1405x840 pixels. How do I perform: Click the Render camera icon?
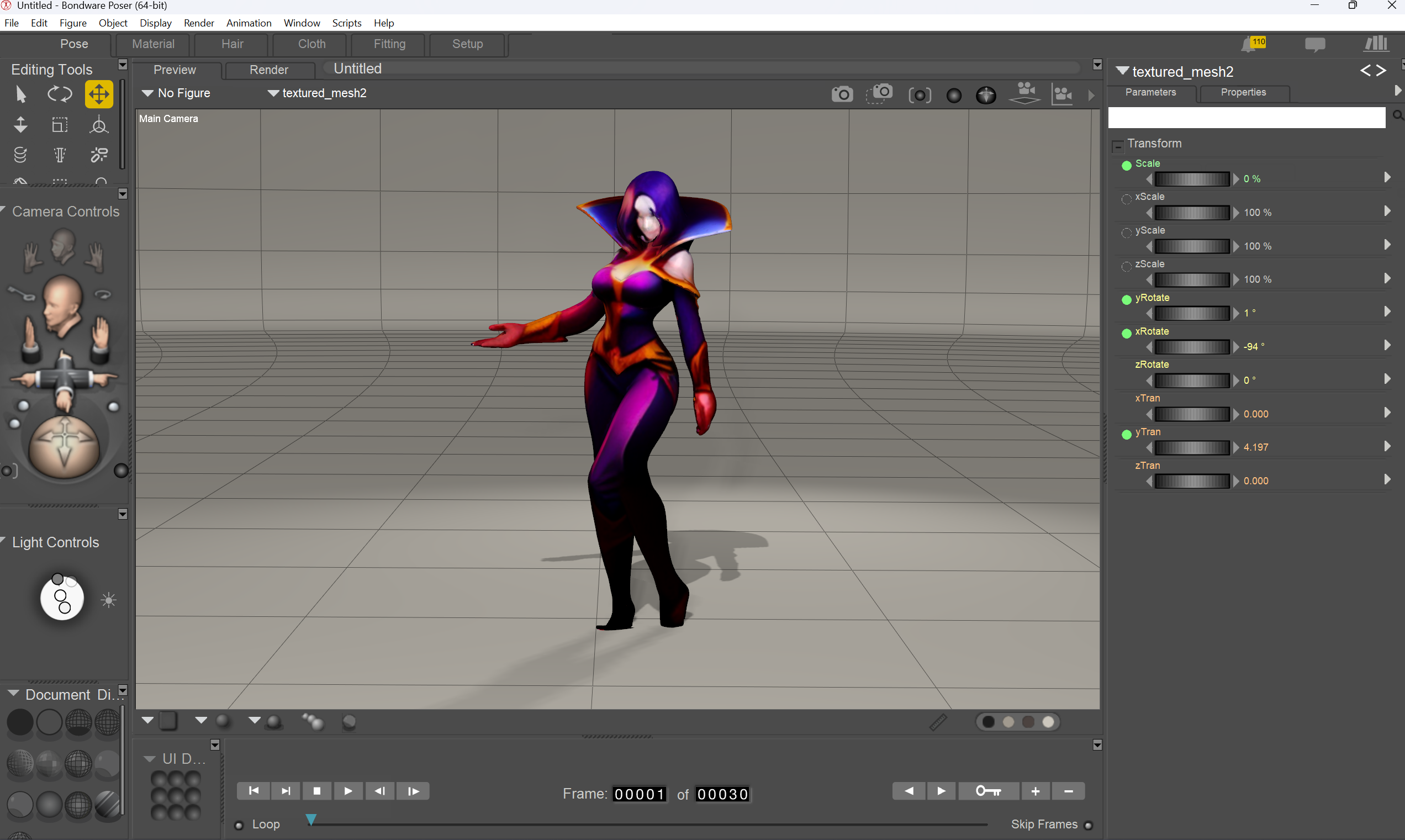(x=842, y=94)
